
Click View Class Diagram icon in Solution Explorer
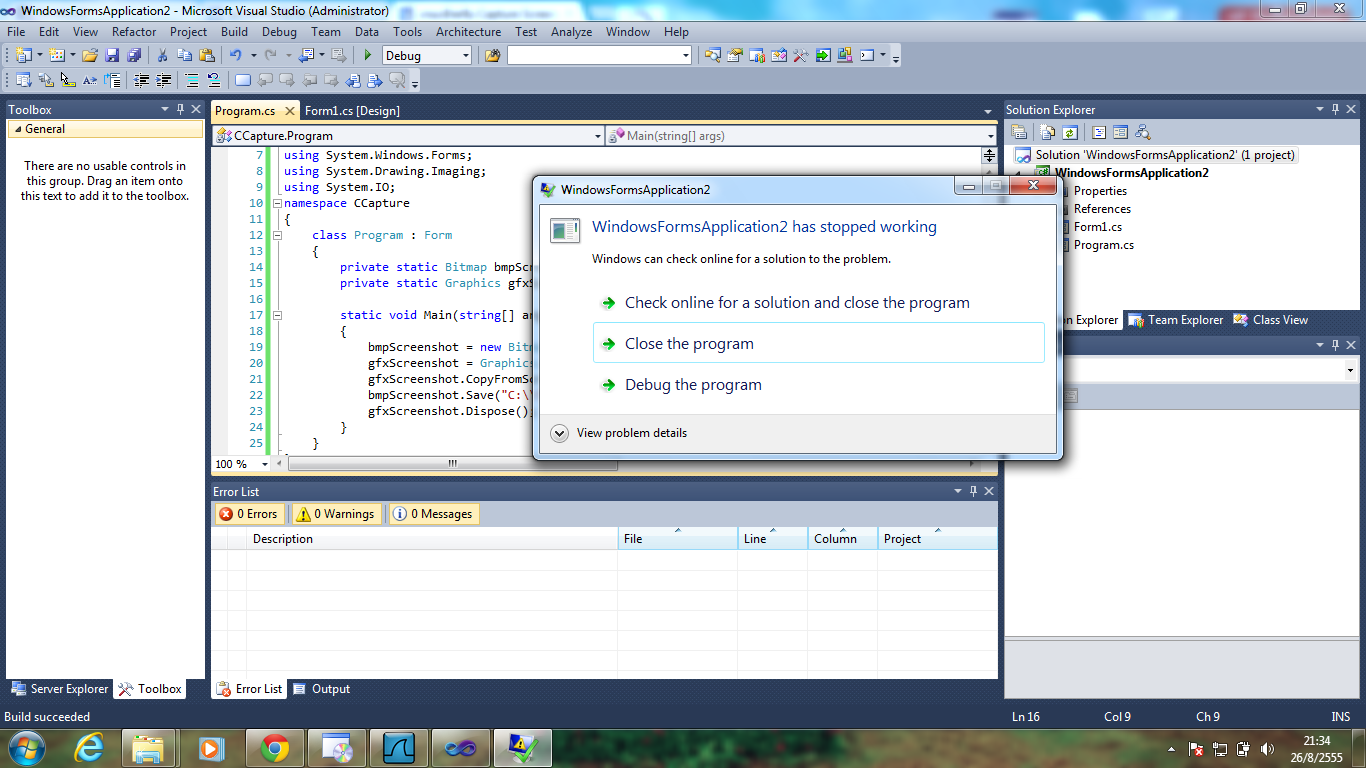(x=1143, y=132)
